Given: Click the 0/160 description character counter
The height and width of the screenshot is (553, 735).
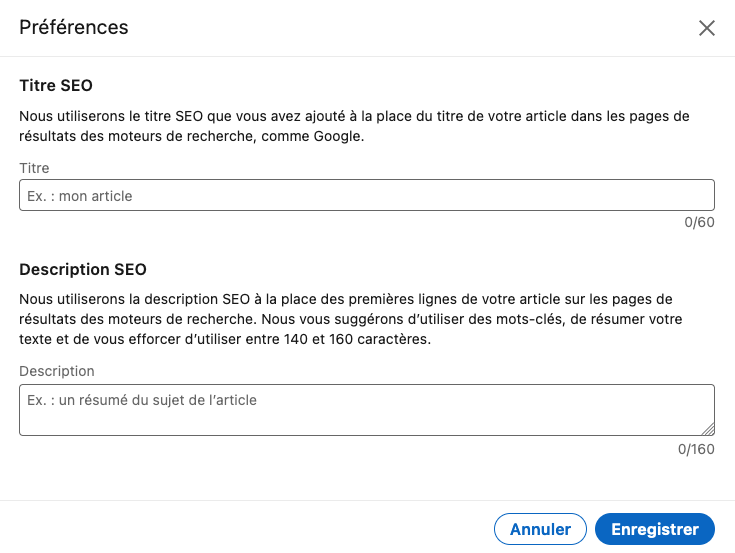Looking at the screenshot, I should [x=696, y=449].
